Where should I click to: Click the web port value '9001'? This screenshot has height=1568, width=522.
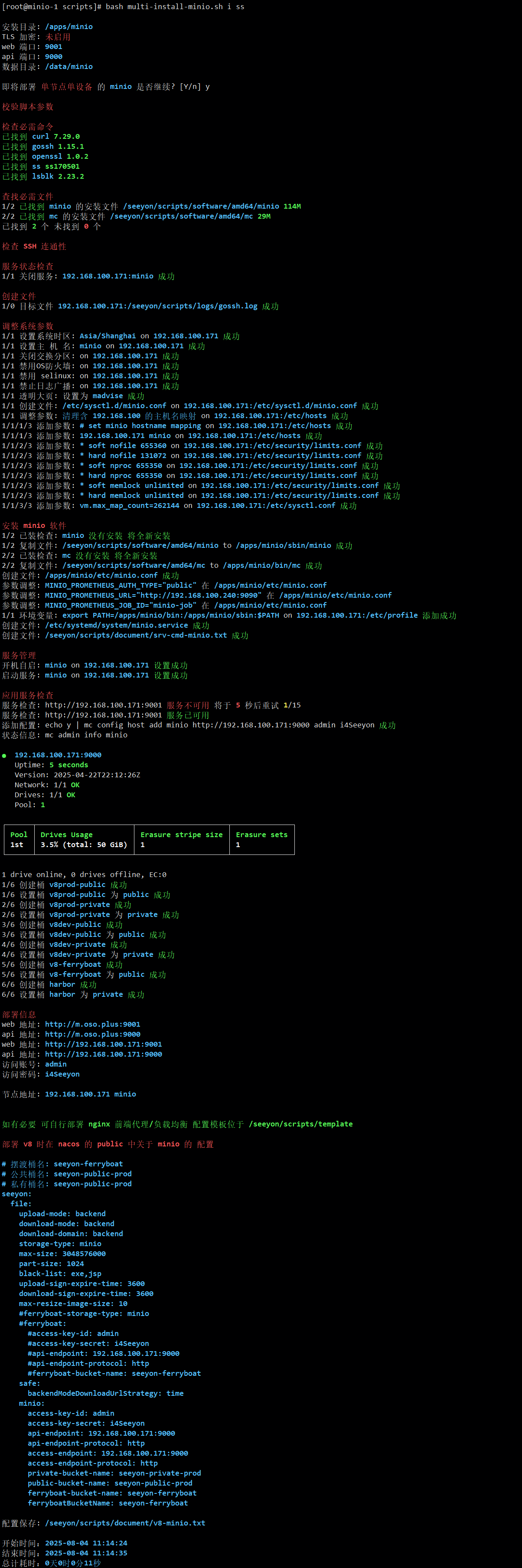[x=53, y=47]
